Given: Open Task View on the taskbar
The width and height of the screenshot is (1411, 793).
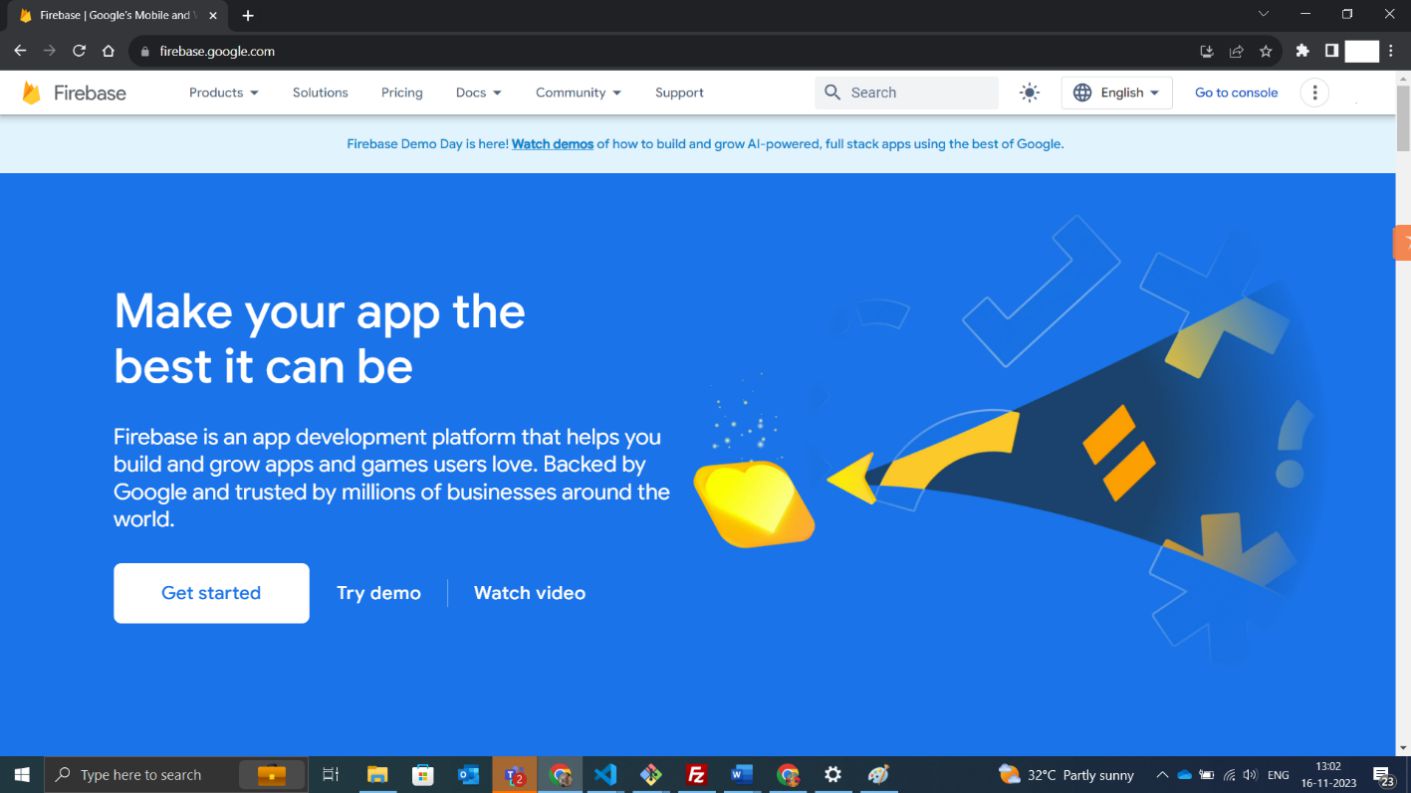Looking at the screenshot, I should 331,775.
